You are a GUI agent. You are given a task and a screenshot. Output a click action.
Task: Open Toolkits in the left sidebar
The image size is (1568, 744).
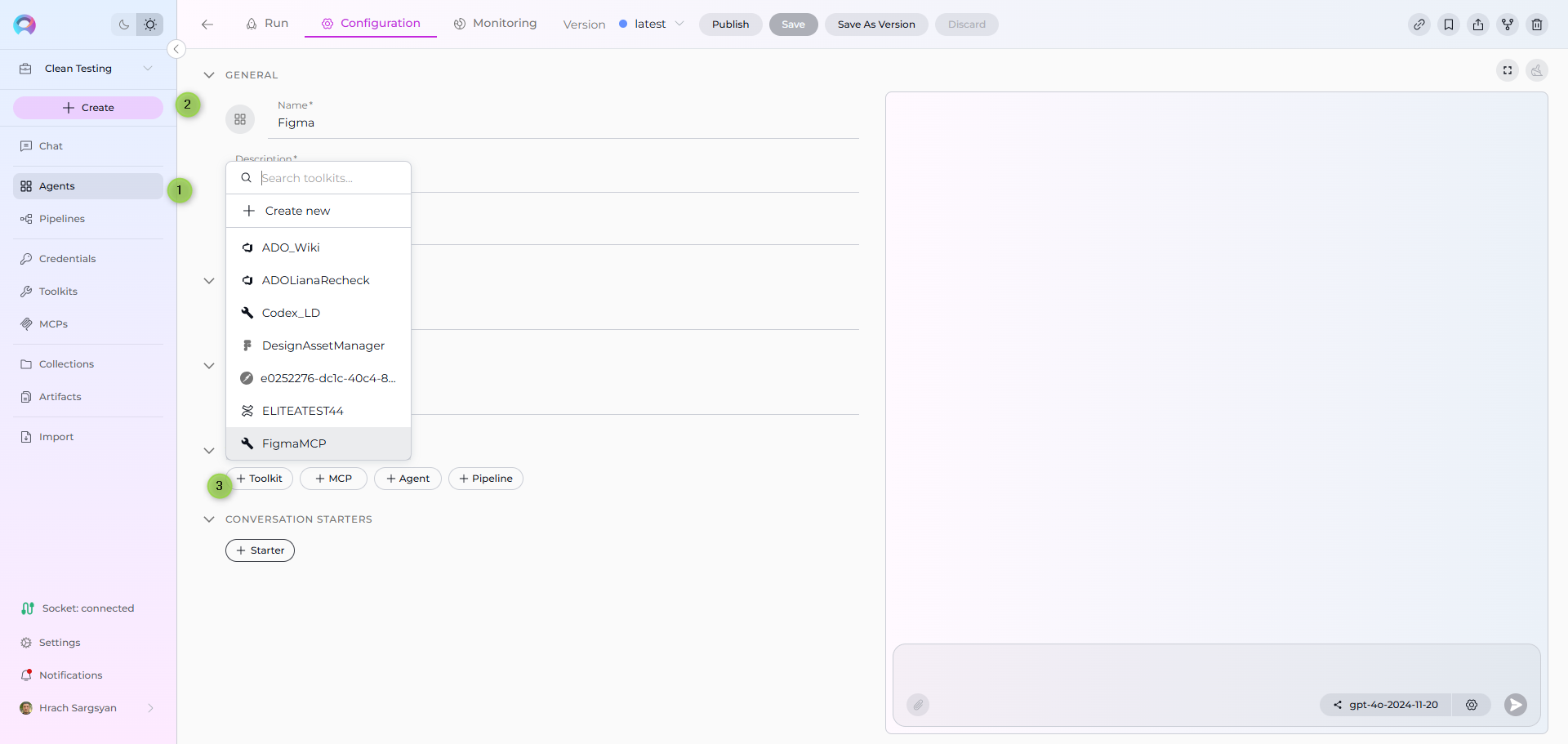click(58, 292)
